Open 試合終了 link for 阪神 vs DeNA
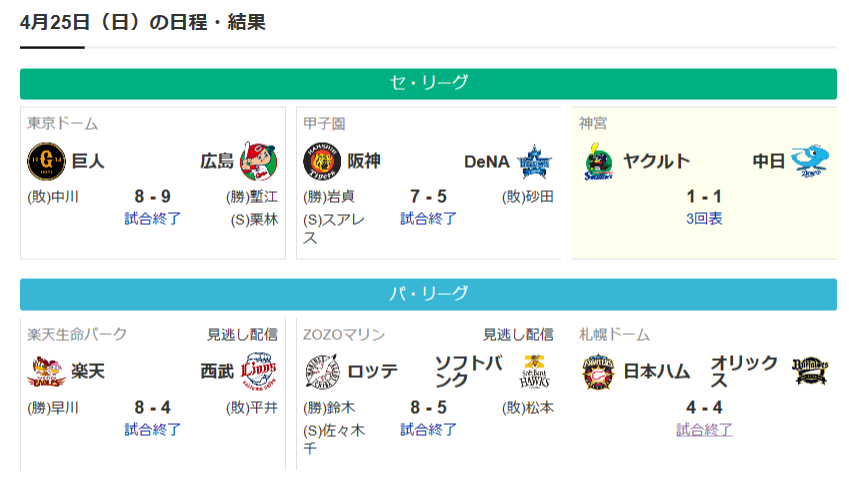Image resolution: width=849 pixels, height=477 pixels. point(428,219)
